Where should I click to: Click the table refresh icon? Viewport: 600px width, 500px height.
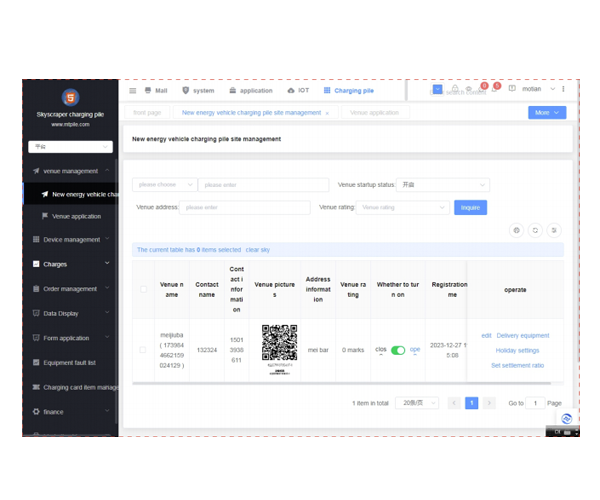pos(535,230)
